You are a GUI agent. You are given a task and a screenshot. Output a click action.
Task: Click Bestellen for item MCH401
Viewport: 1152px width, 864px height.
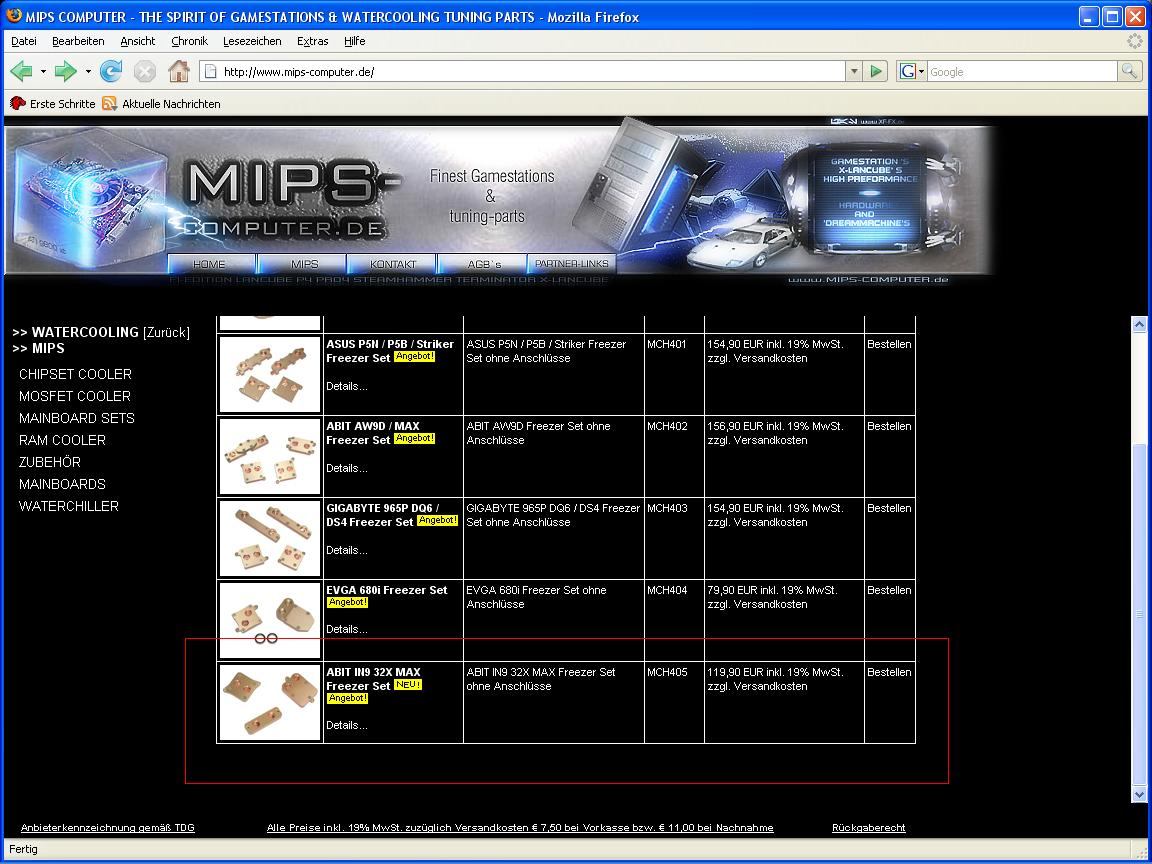(x=889, y=345)
